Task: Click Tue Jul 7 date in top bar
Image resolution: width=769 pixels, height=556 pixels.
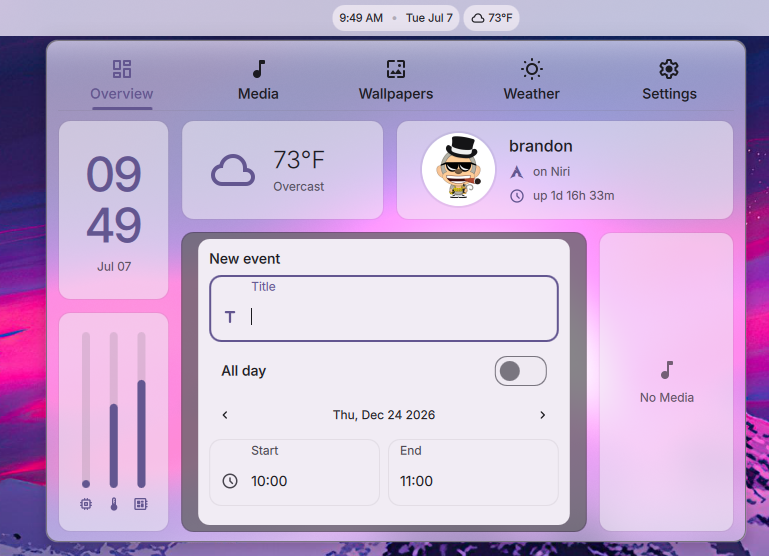Action: [x=429, y=18]
